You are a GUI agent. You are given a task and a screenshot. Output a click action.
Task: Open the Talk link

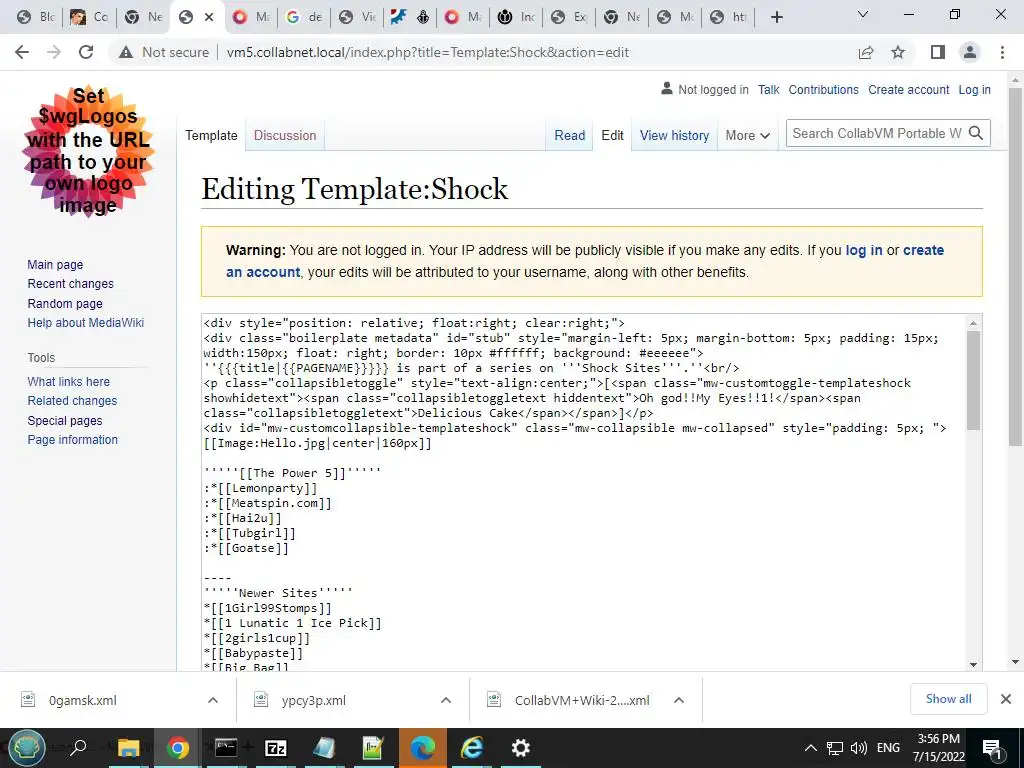pyautogui.click(x=769, y=89)
